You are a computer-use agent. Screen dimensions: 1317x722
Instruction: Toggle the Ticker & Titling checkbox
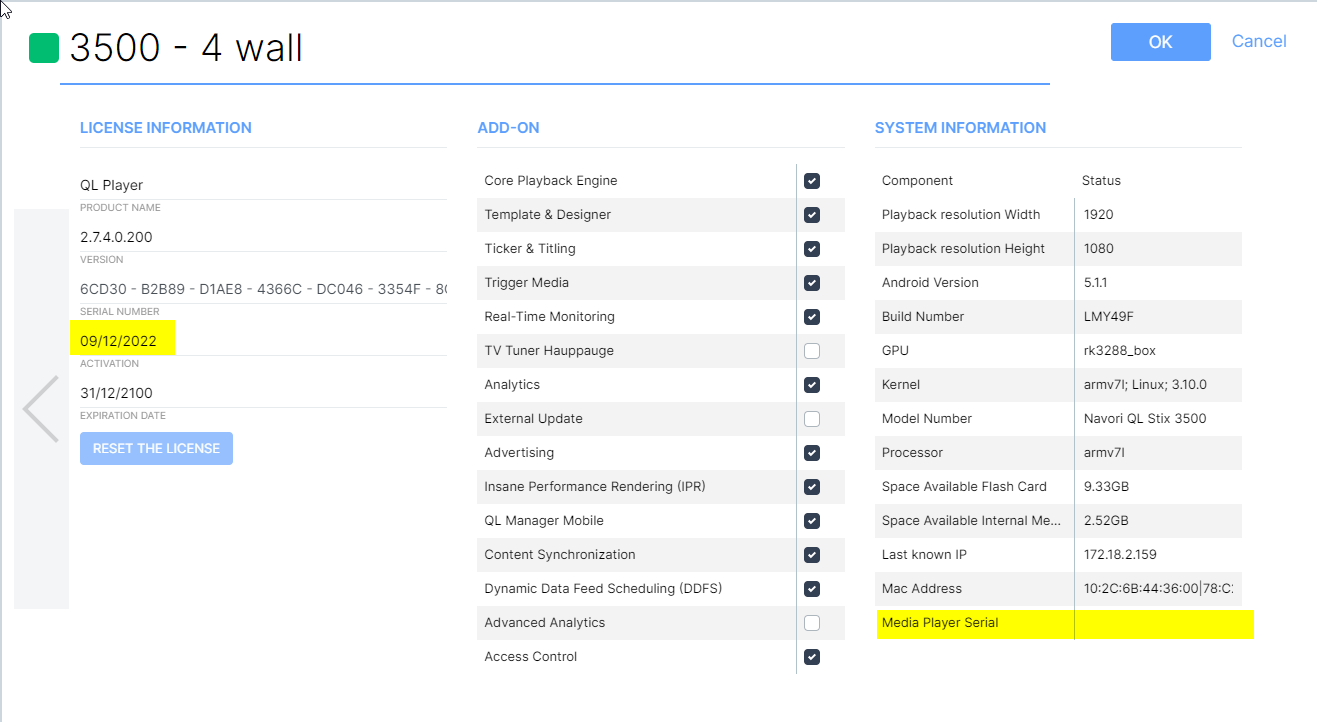(x=812, y=249)
